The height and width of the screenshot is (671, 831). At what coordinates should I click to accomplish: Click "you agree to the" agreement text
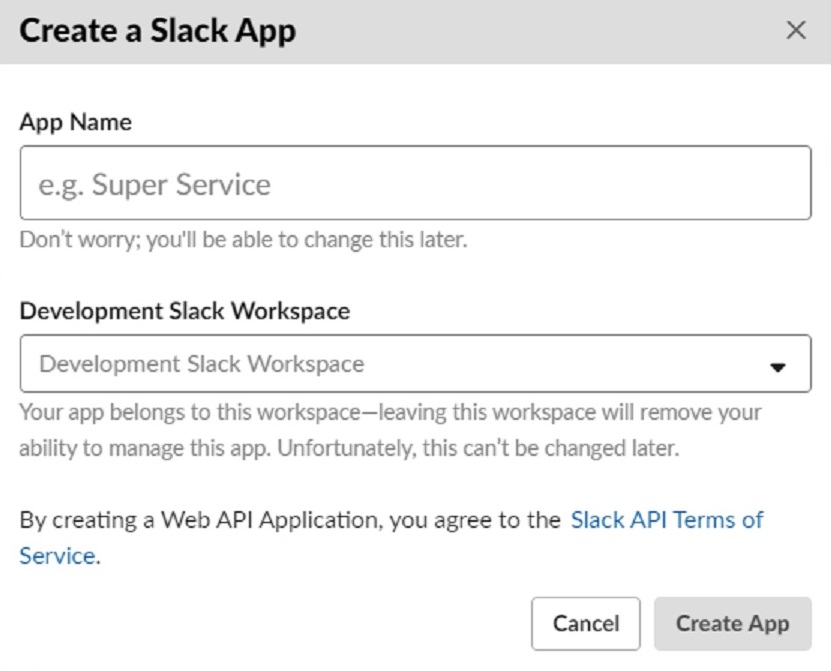coord(476,520)
